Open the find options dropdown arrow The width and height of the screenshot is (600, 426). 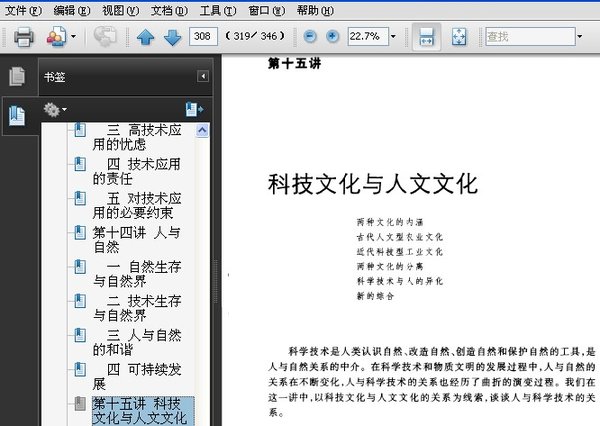pos(580,37)
